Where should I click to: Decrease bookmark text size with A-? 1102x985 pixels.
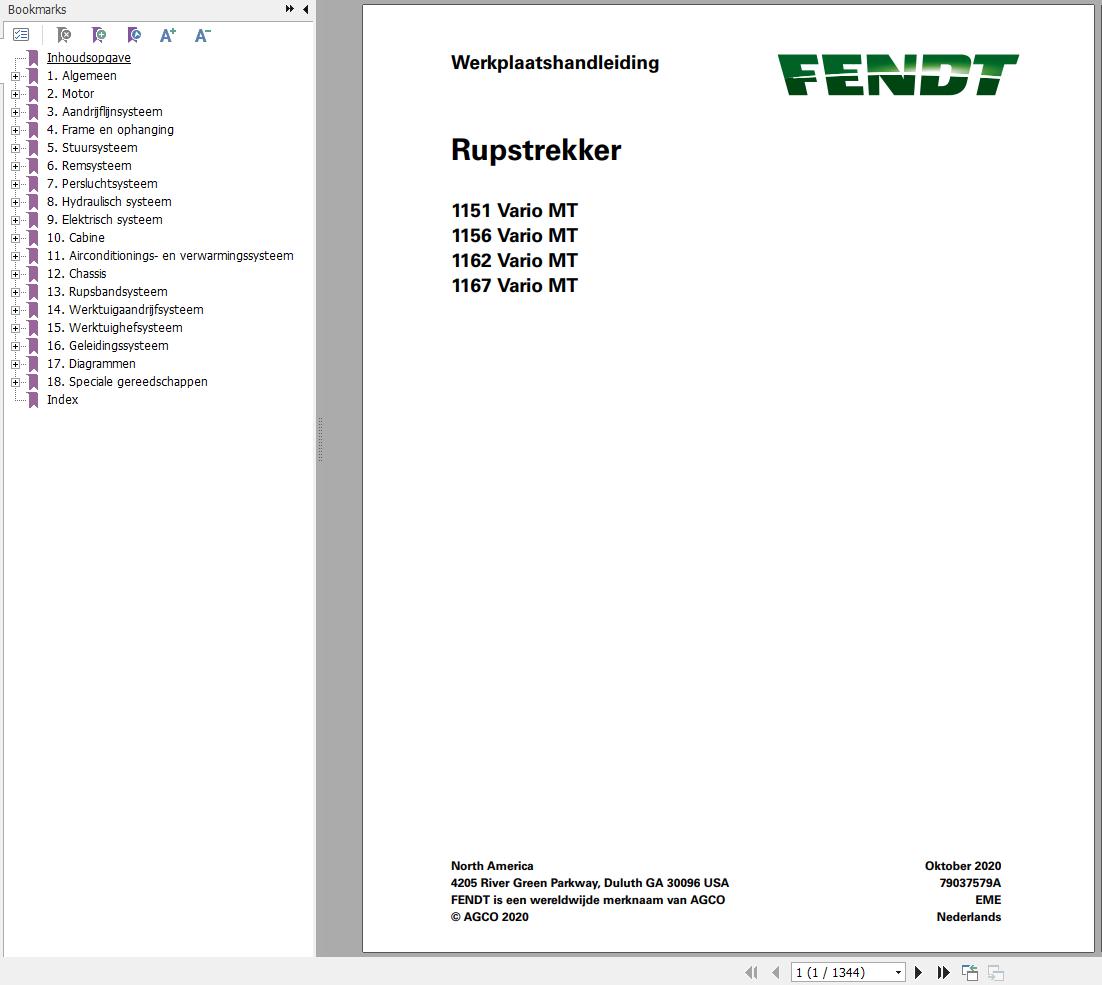(202, 34)
